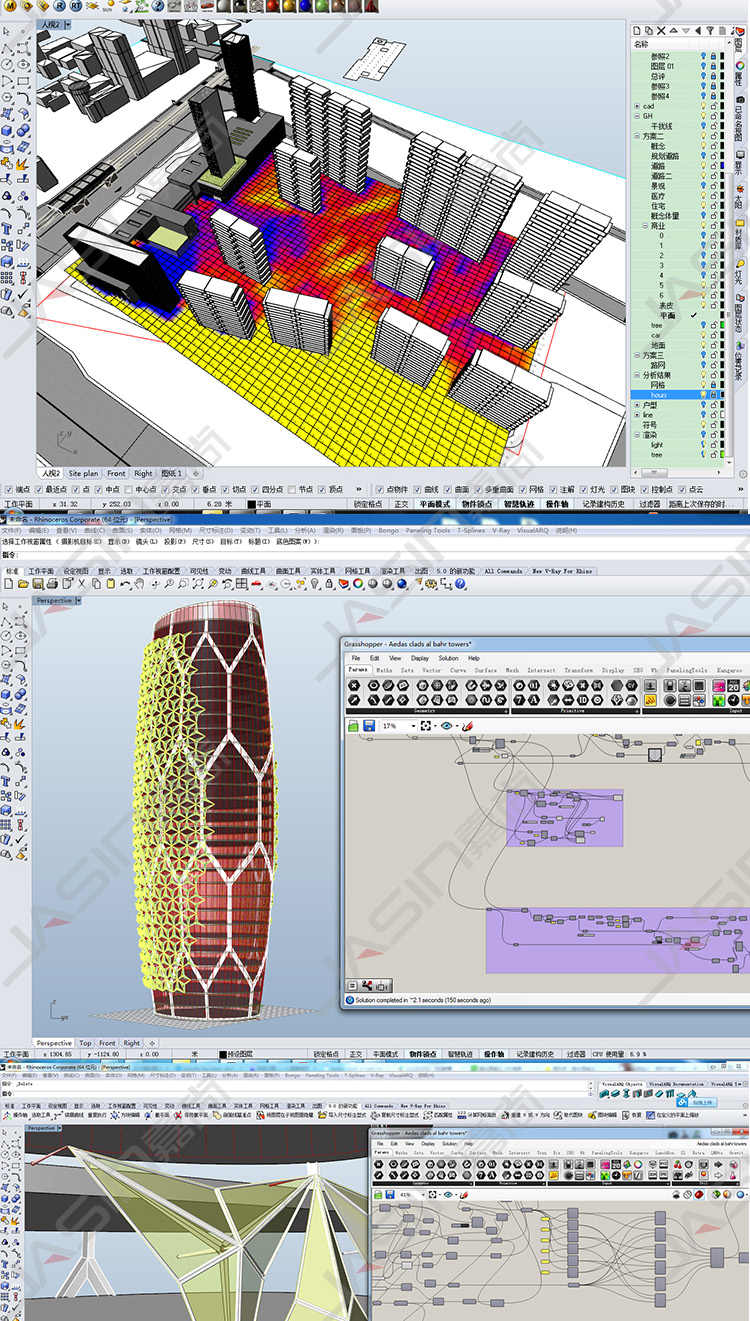
Task: Open the Grasshopper 17% zoom dropdown
Action: 413,726
